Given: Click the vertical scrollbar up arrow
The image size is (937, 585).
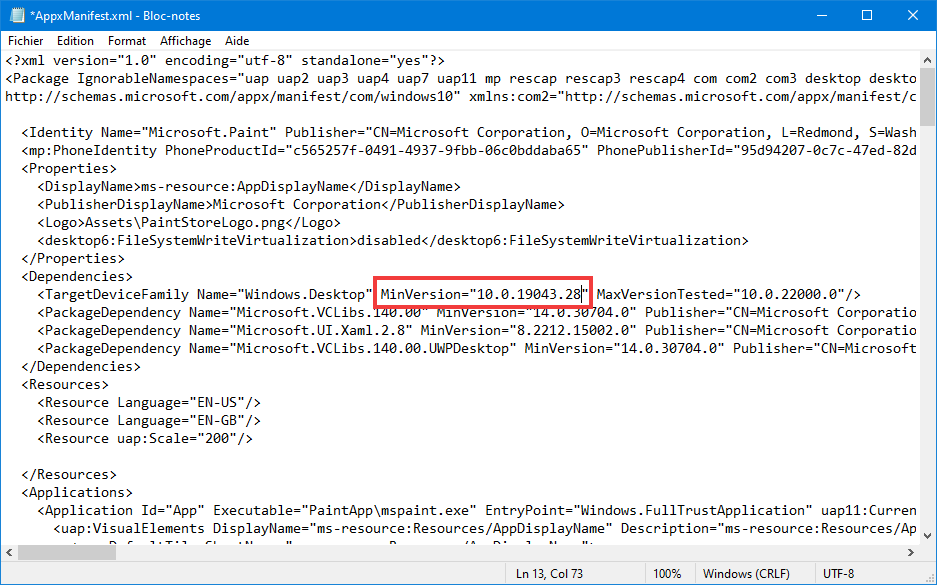Looking at the screenshot, I should coord(927,60).
